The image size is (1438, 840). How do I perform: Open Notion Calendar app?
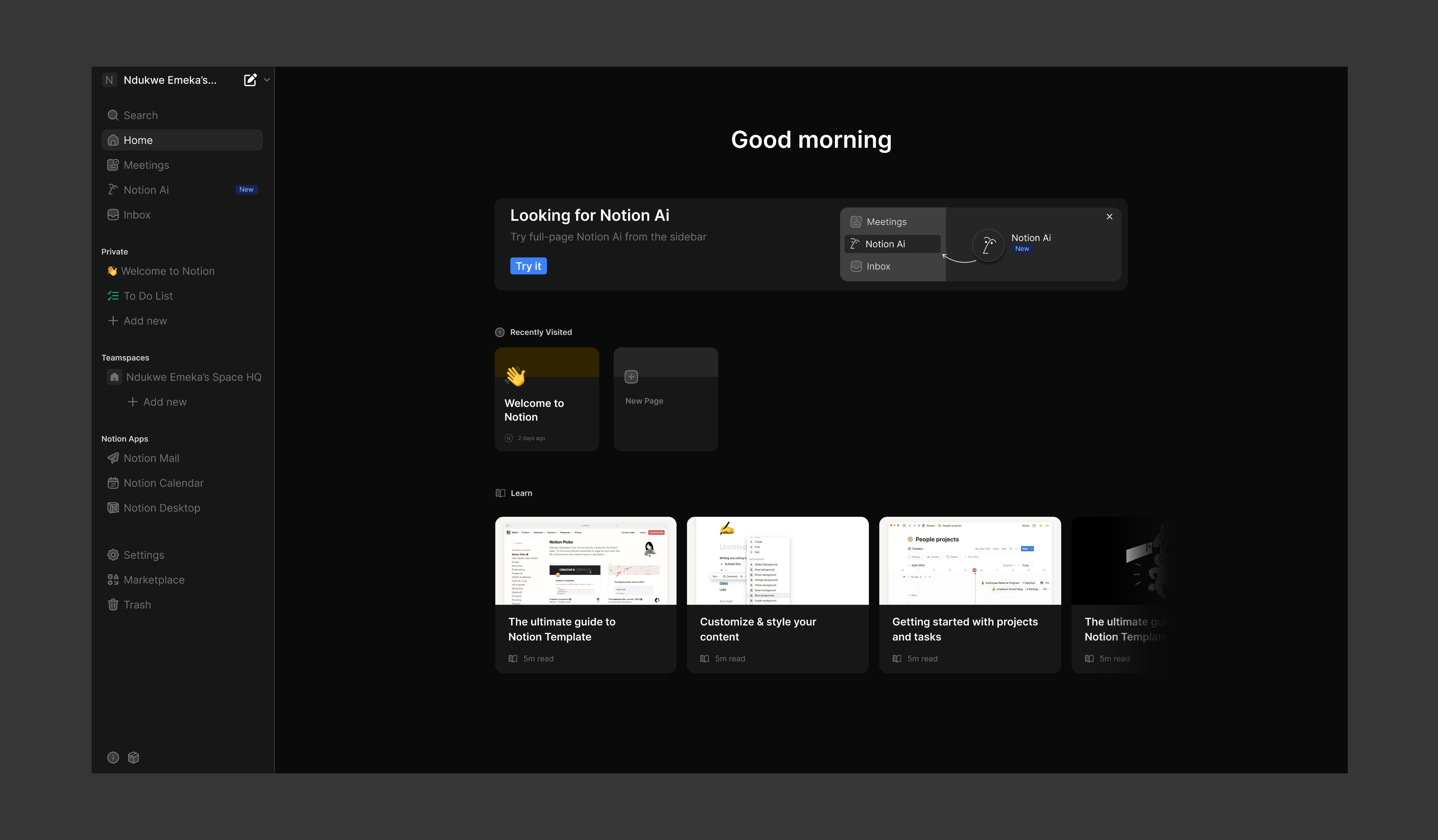click(x=163, y=483)
